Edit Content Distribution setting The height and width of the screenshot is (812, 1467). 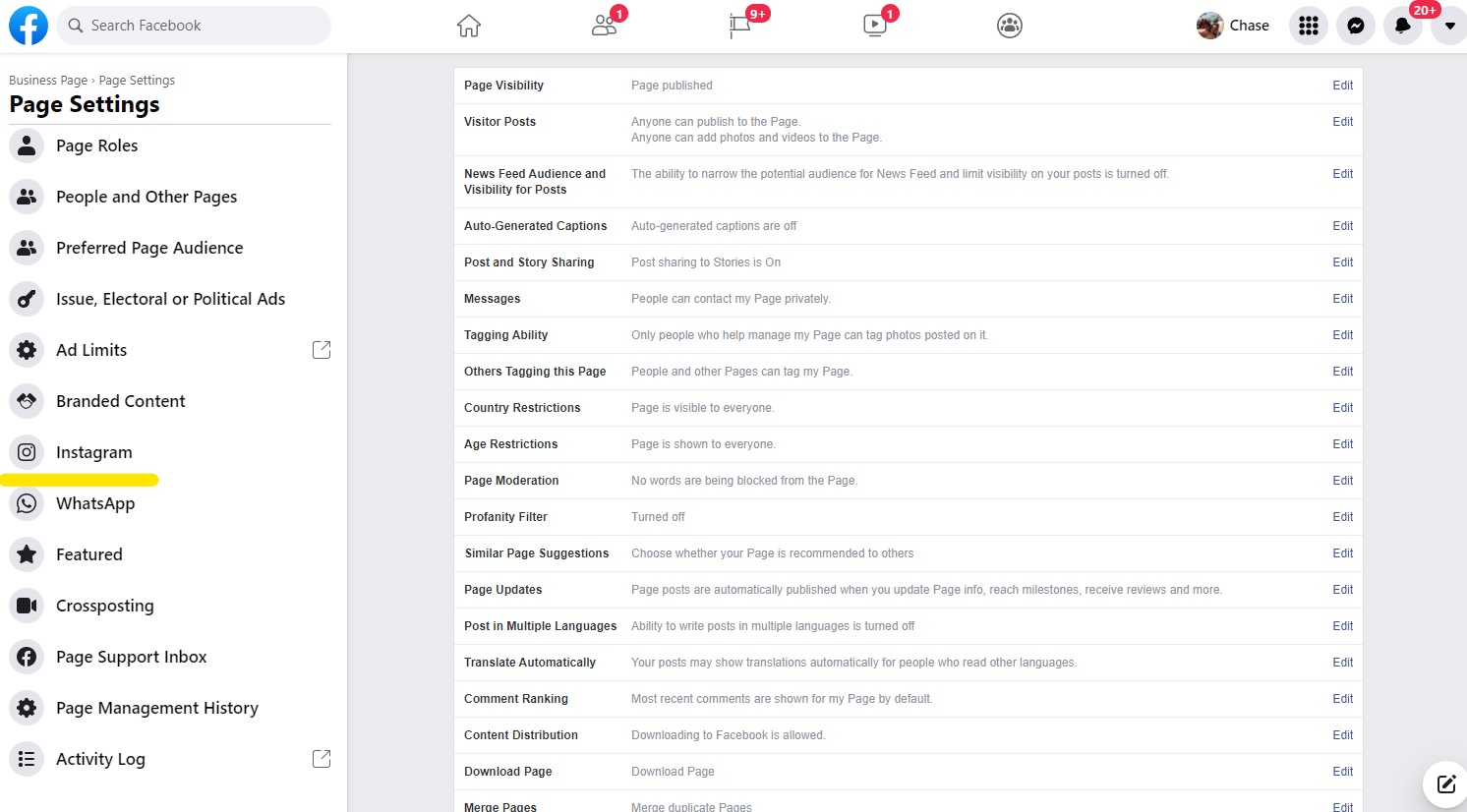[x=1343, y=735]
